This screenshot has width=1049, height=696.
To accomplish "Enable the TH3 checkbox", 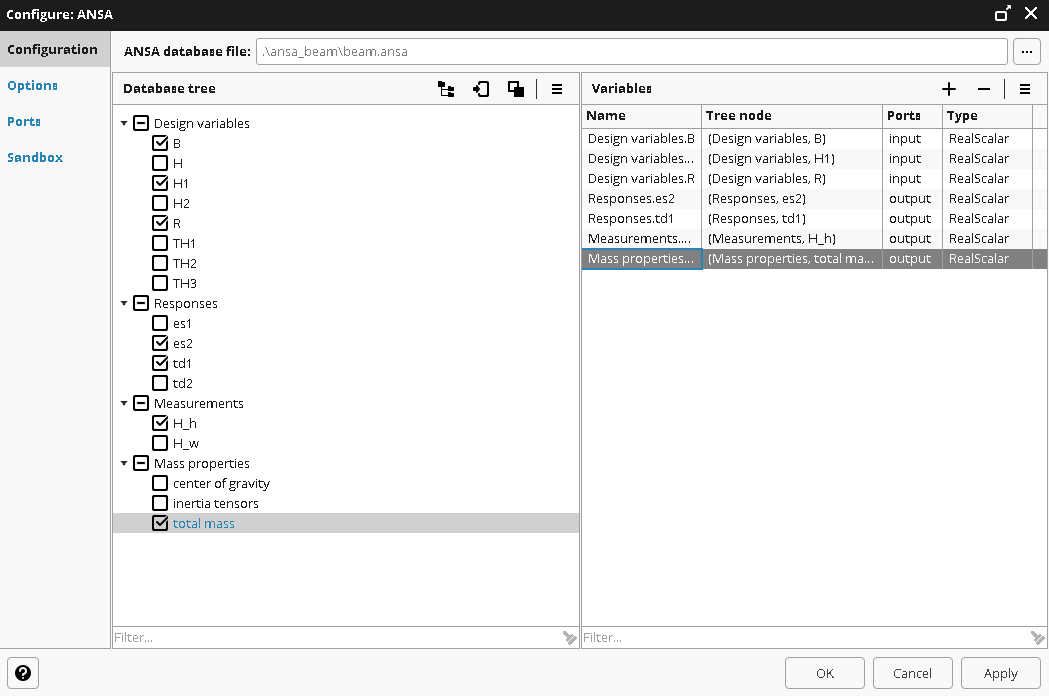I will click(160, 284).
